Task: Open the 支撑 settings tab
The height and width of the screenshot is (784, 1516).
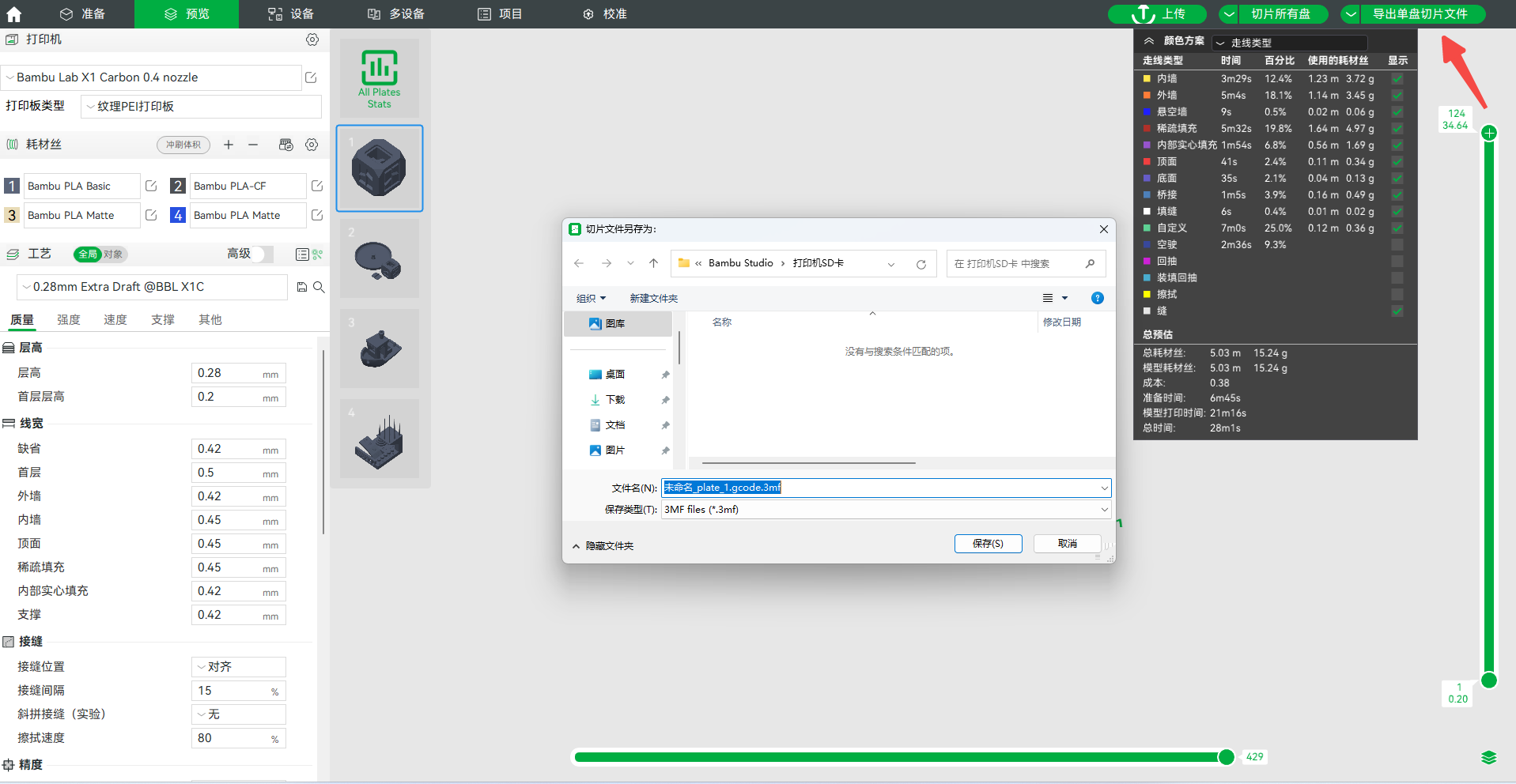Action: (163, 320)
